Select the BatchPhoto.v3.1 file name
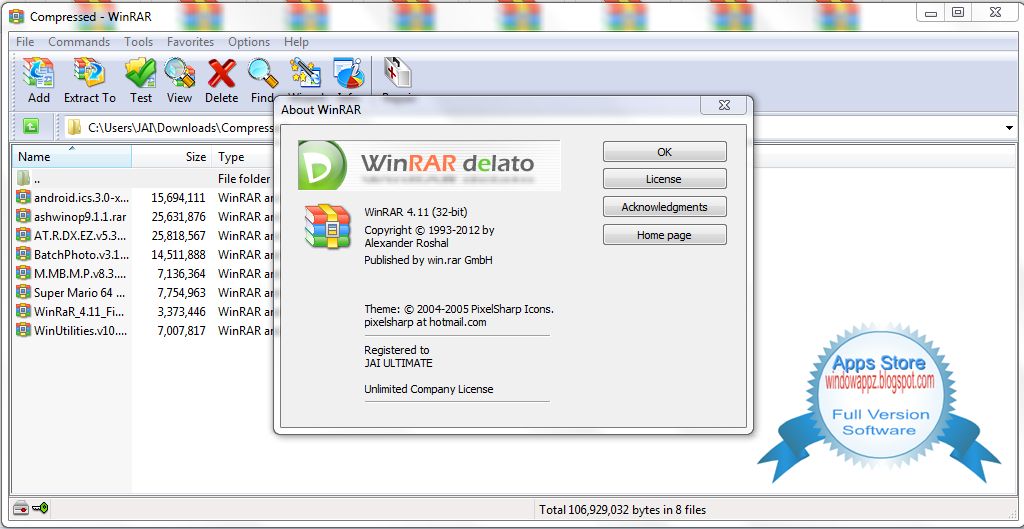The image size is (1024, 529). 81,254
